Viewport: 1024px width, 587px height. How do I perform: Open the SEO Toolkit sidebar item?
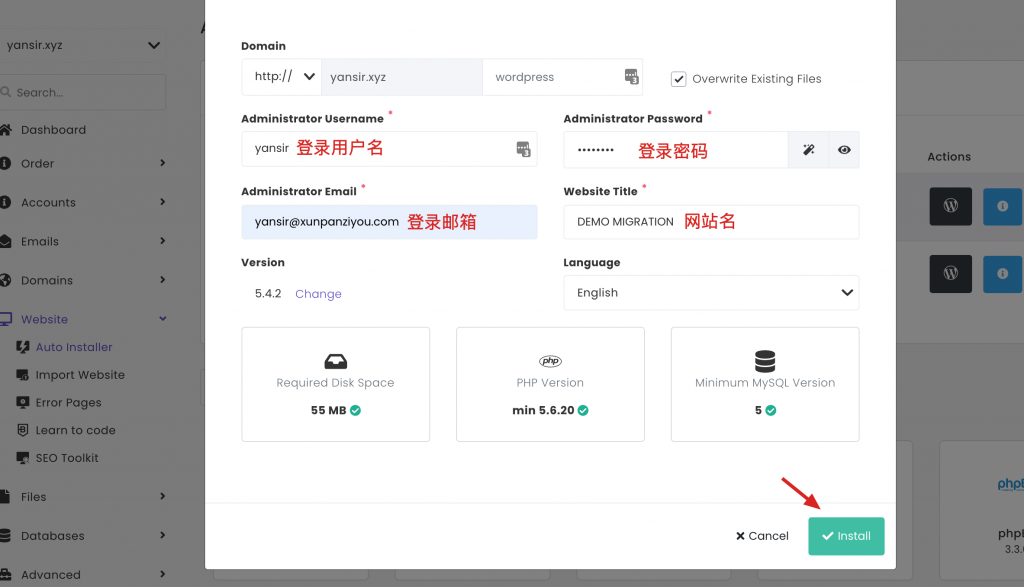point(67,458)
